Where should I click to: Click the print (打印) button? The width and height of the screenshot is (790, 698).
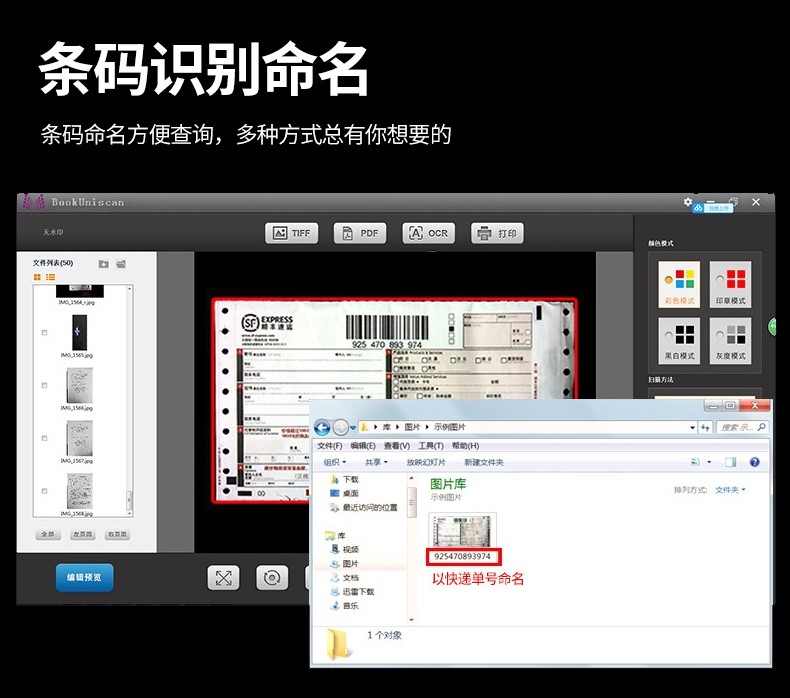tap(497, 233)
